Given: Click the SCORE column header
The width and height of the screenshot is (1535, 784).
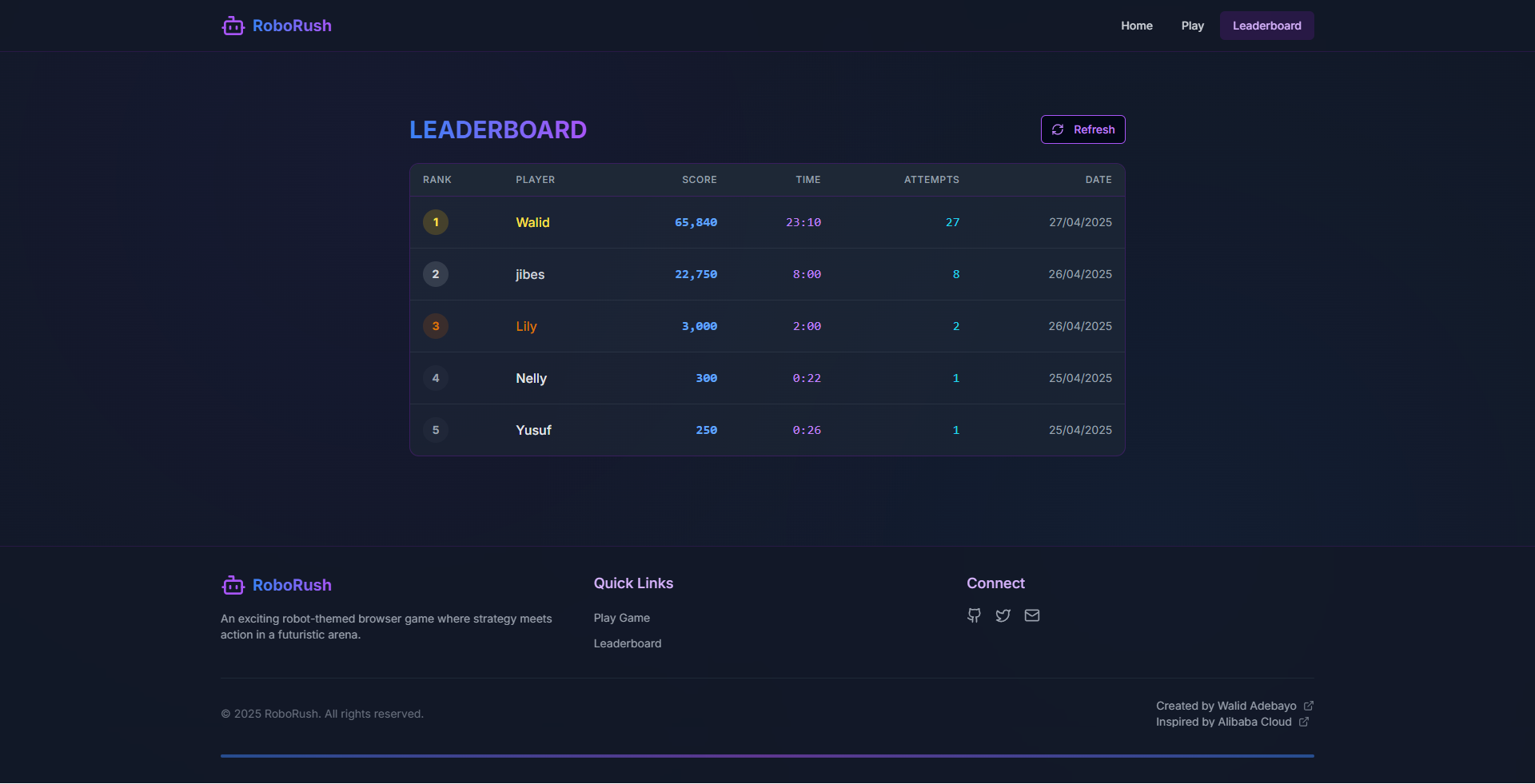Looking at the screenshot, I should click(700, 180).
